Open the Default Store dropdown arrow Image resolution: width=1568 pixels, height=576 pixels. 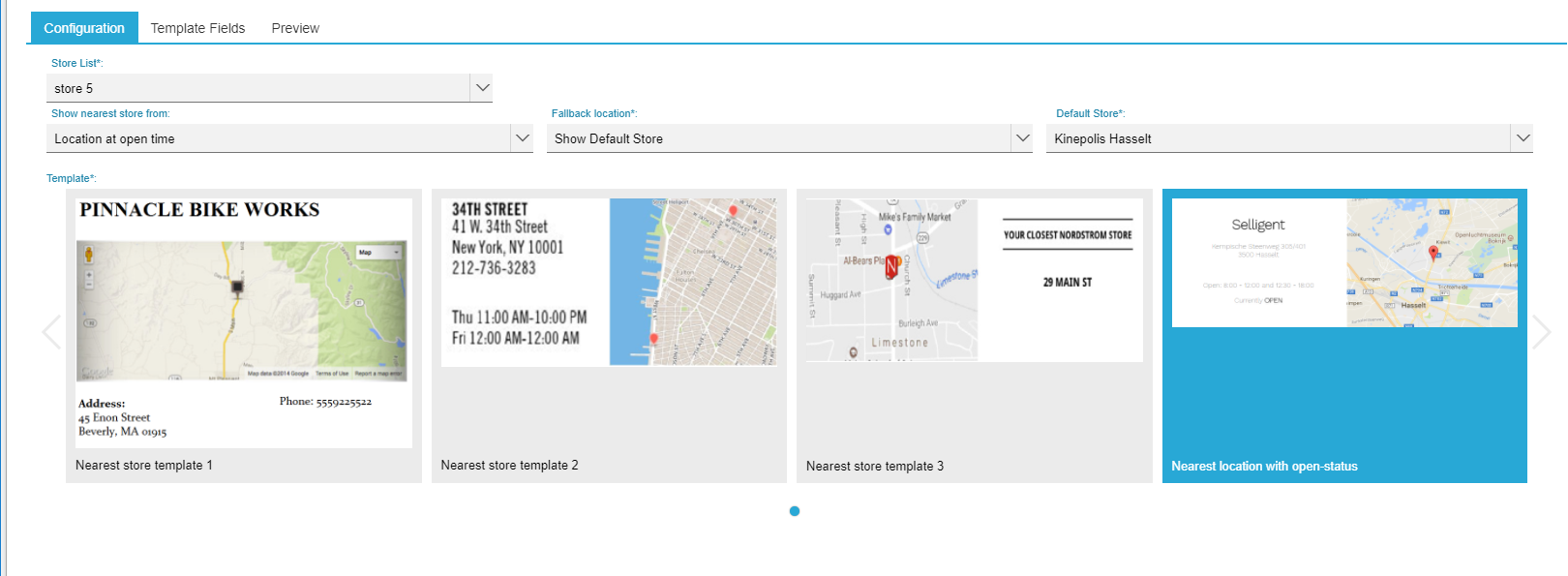[1523, 138]
